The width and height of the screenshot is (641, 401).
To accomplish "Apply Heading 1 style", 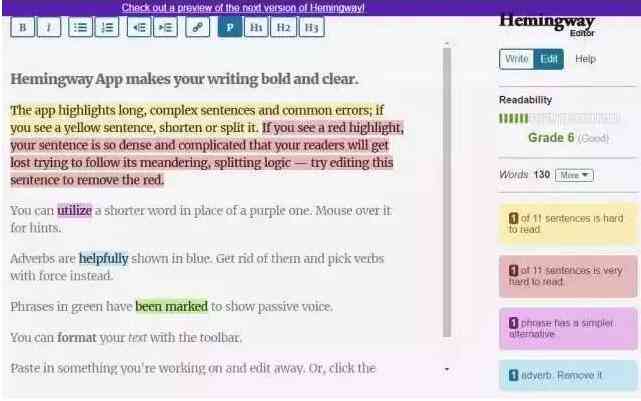I will [256, 27].
